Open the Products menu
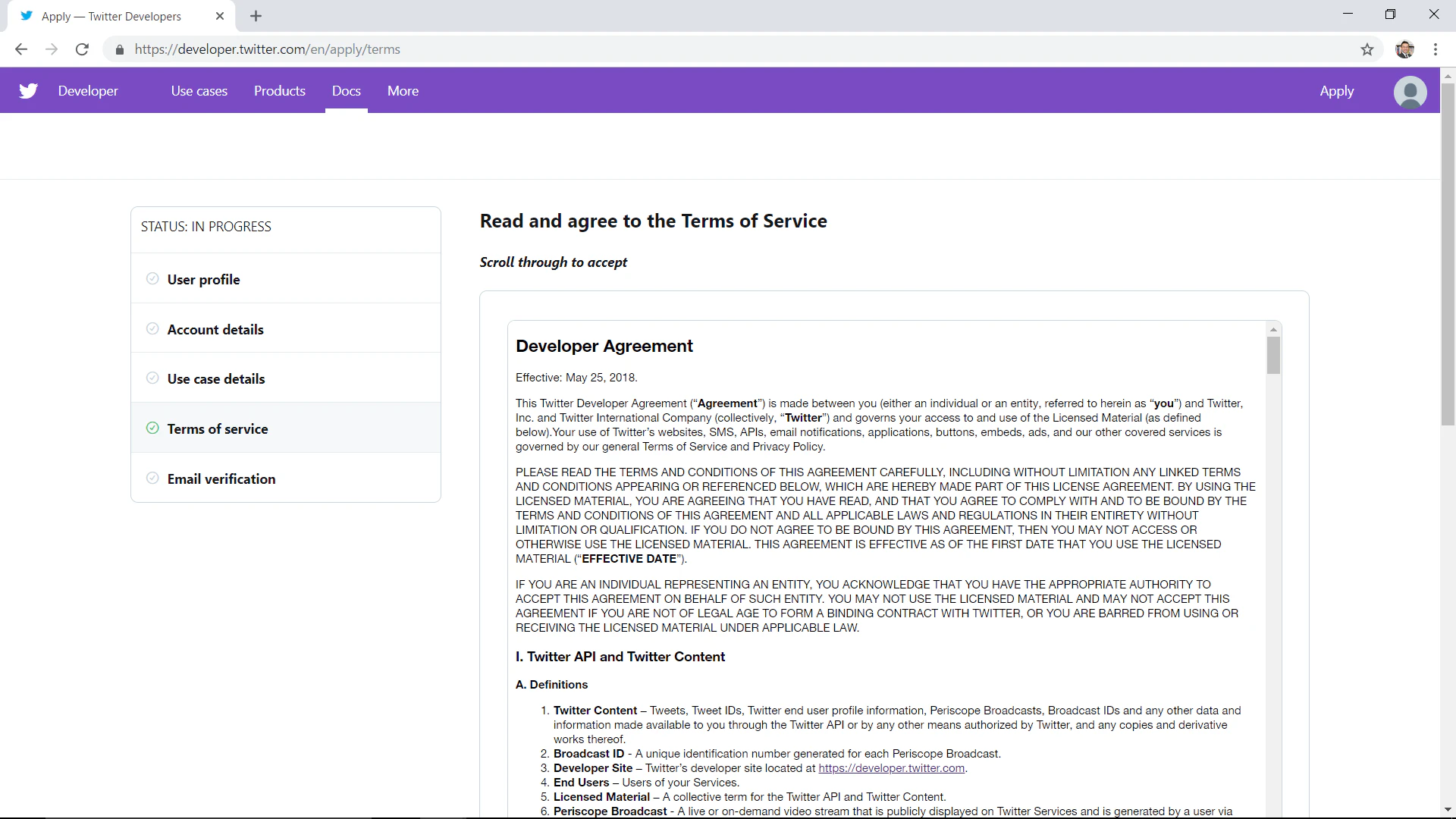 tap(280, 91)
